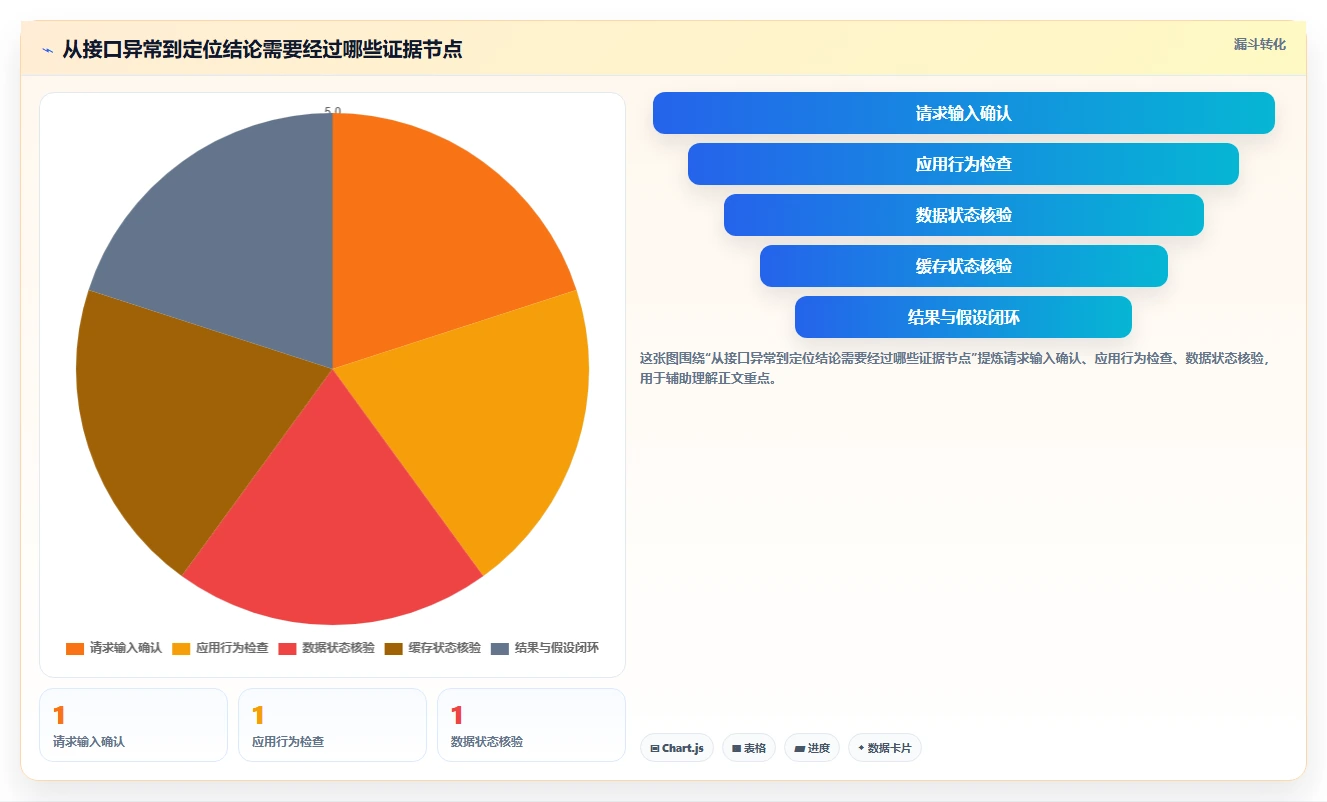Click the lightning icon beside the title
This screenshot has width=1327, height=802.
(x=47, y=49)
